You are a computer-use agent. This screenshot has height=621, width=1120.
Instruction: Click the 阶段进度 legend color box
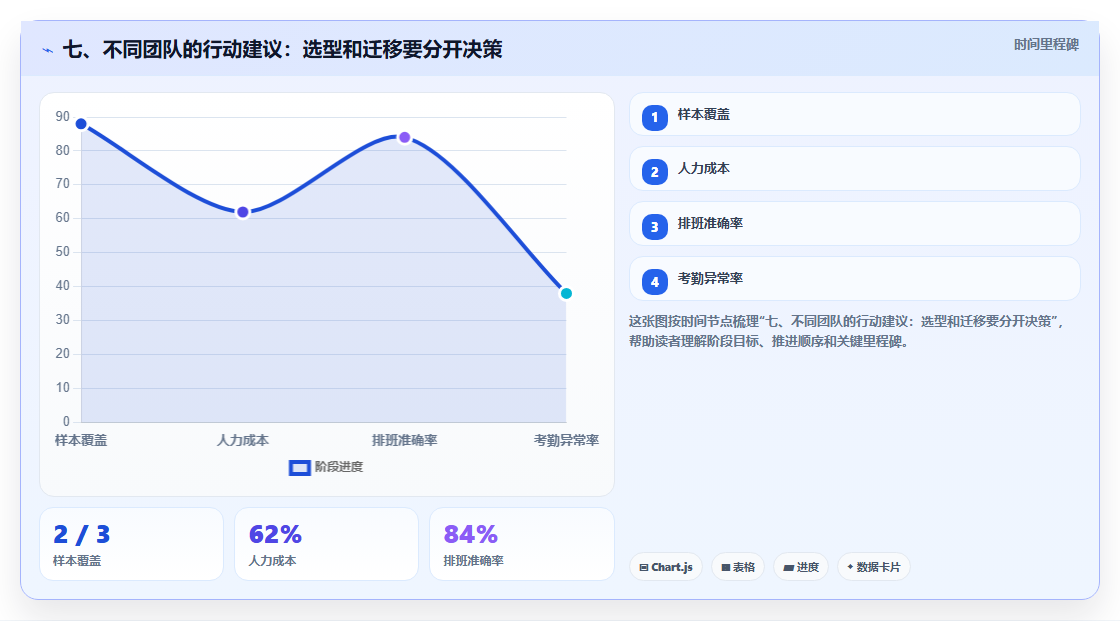pyautogui.click(x=299, y=468)
